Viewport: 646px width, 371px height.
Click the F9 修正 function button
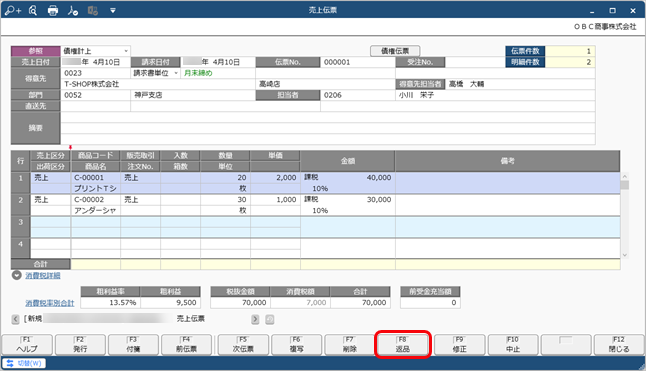point(459,345)
